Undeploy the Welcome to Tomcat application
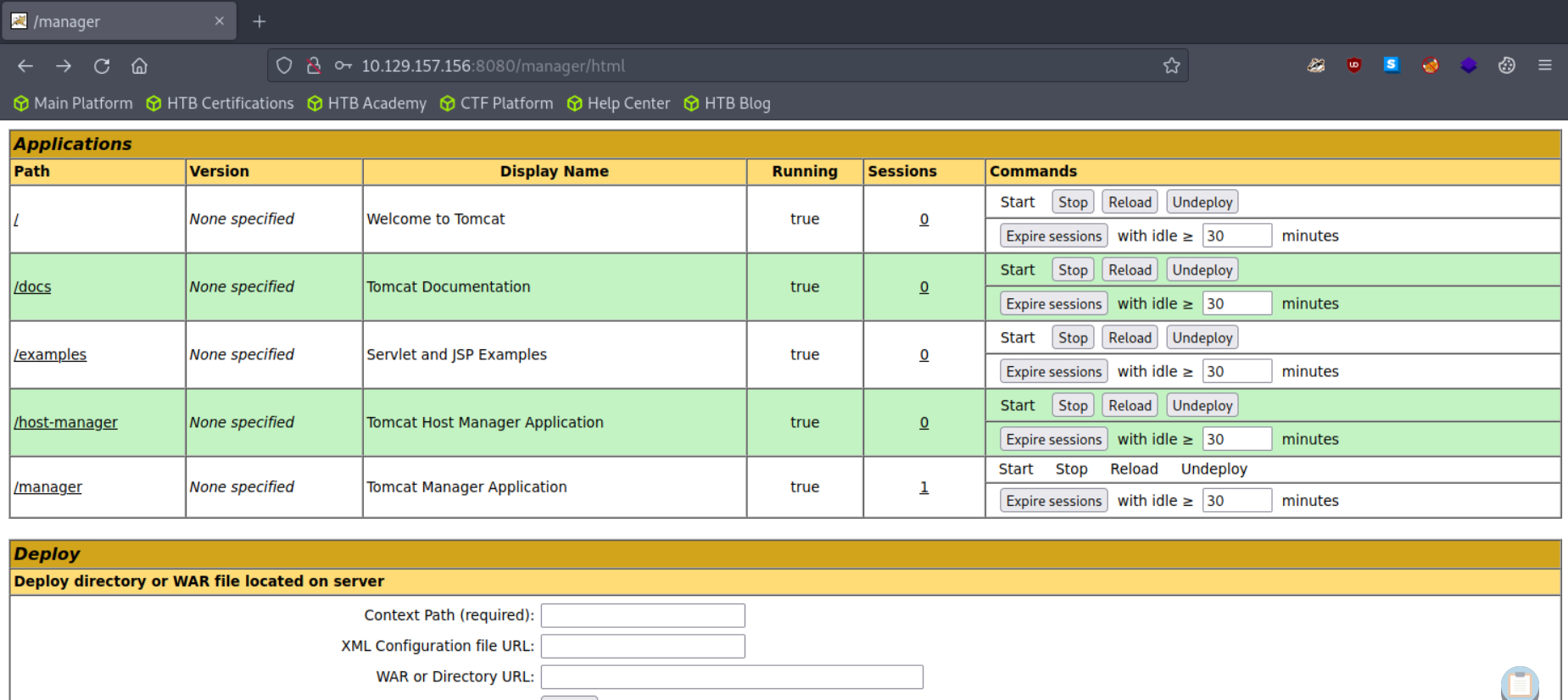 pyautogui.click(x=1202, y=202)
